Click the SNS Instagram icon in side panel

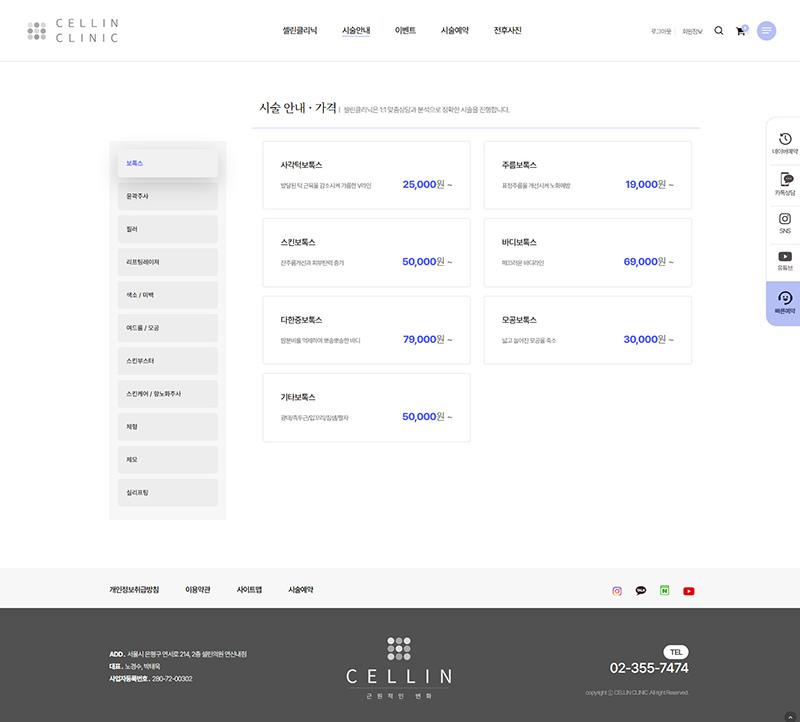(x=785, y=219)
